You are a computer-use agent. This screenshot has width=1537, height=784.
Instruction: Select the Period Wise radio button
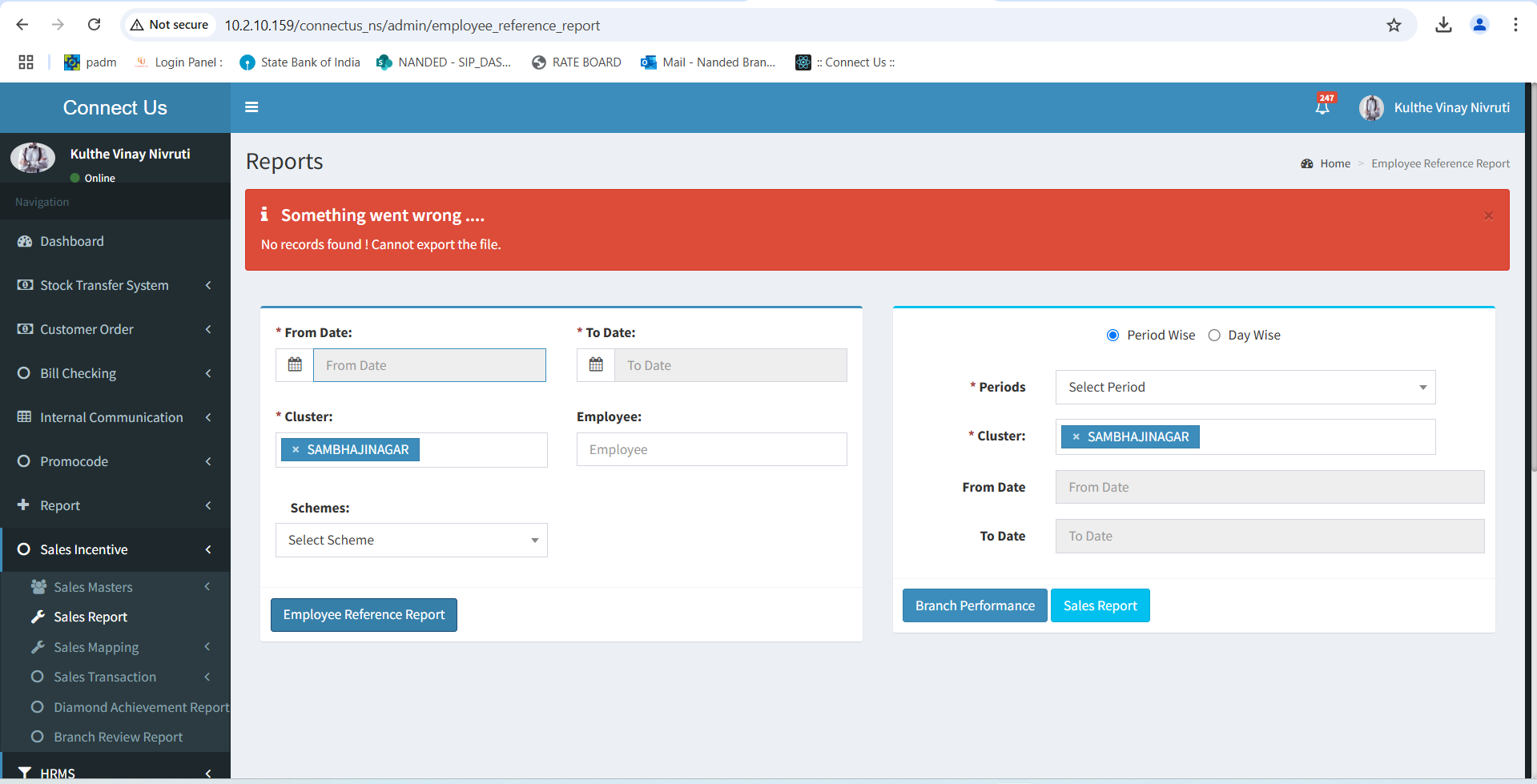click(1113, 336)
